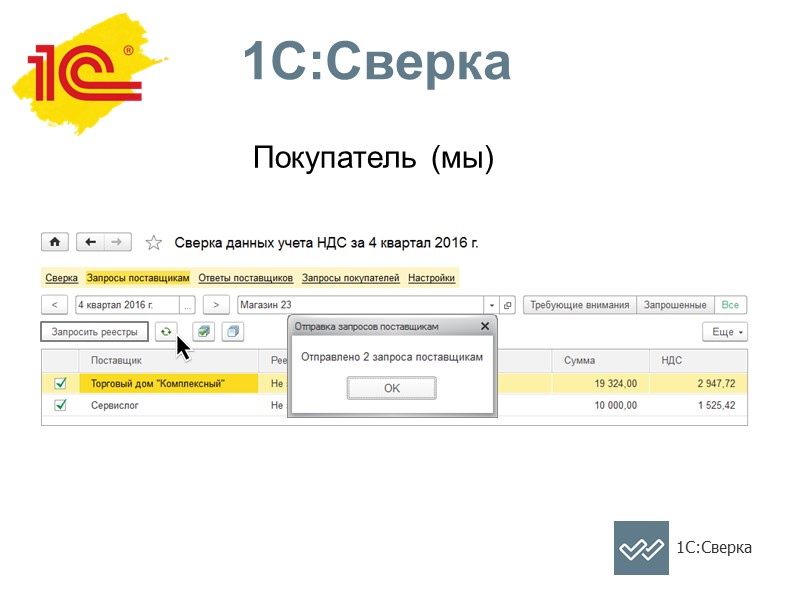The image size is (800, 600).
Task: Select the Торговый дом "Комплексный" supplier cell
Action: point(168,384)
